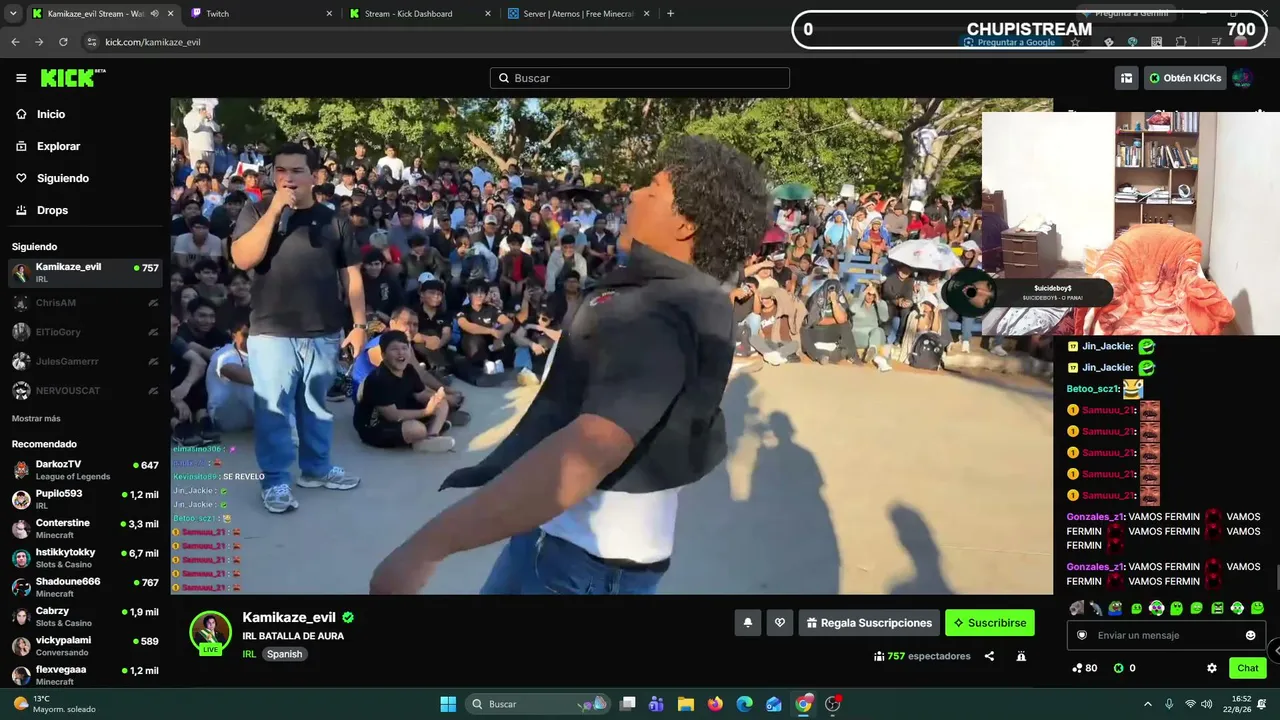Switch to Server | Aternos tab
Viewport: 1280px width, 720px height.
point(579,13)
